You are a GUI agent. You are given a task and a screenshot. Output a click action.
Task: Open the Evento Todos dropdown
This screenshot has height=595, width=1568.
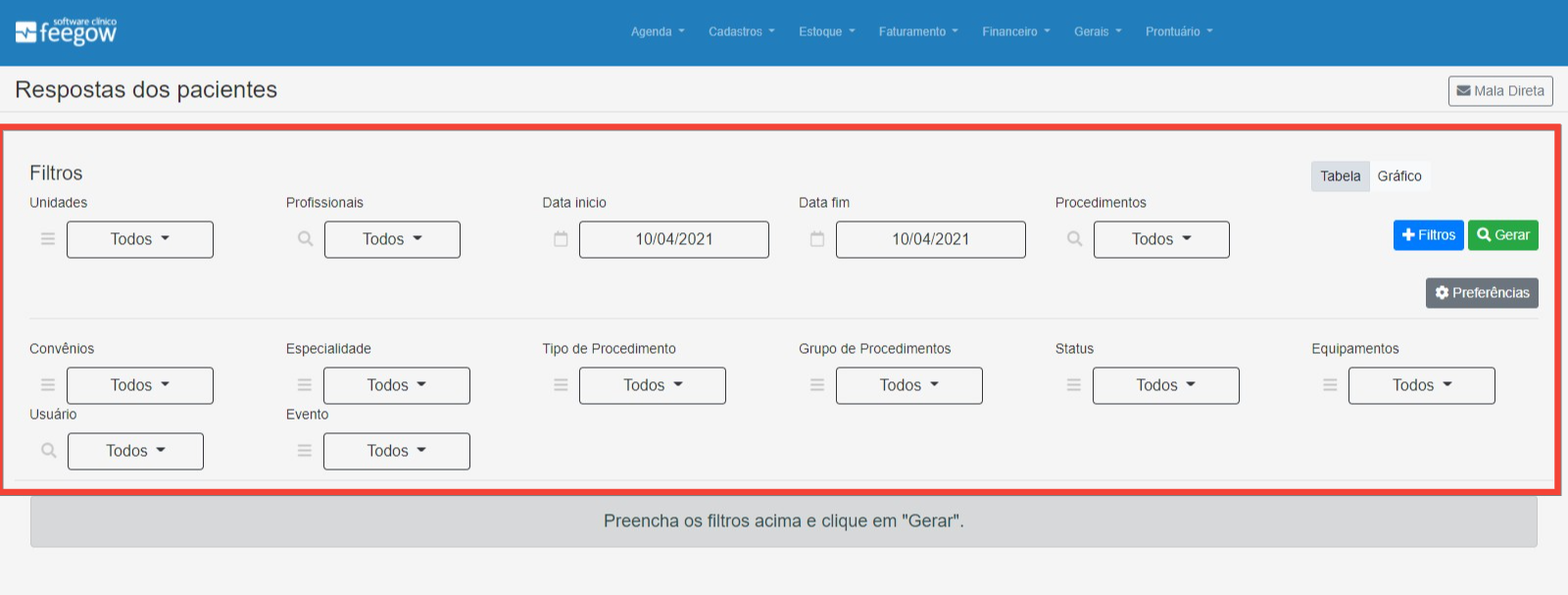(x=397, y=451)
